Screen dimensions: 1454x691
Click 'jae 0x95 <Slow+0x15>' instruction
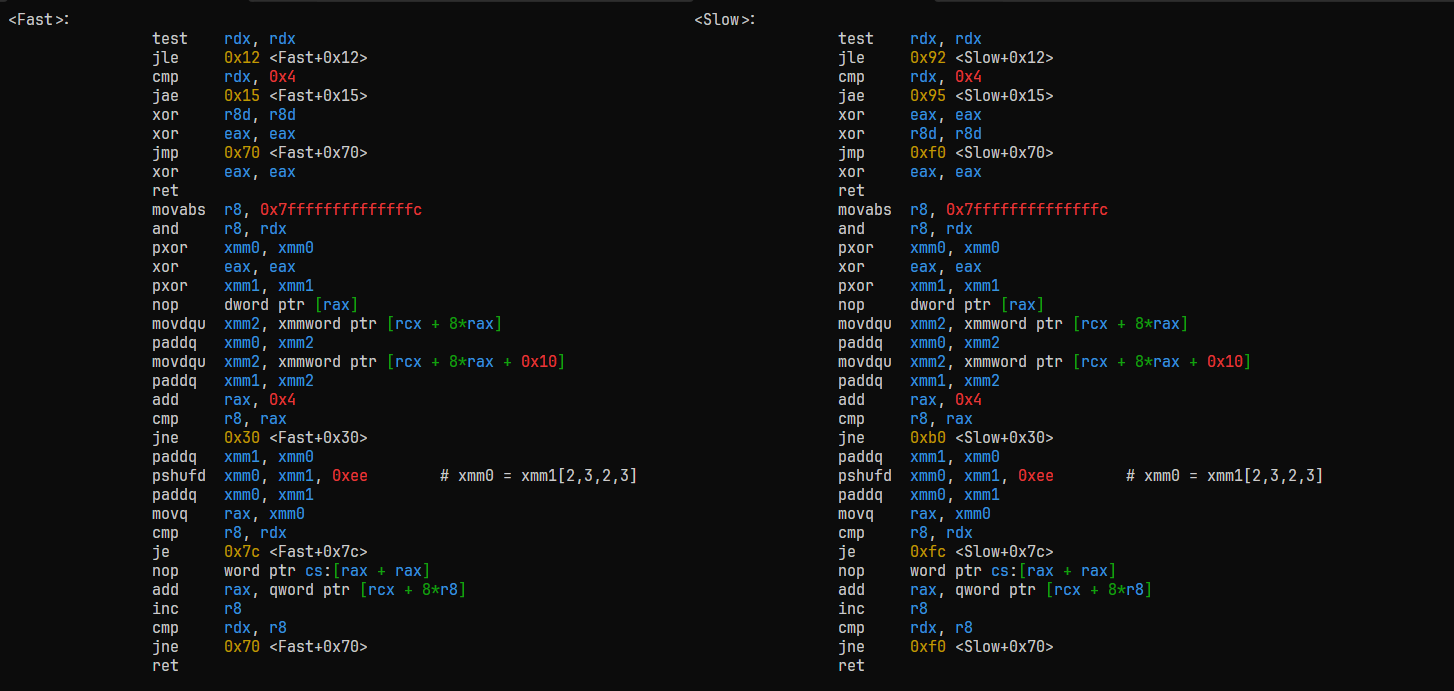coord(946,96)
